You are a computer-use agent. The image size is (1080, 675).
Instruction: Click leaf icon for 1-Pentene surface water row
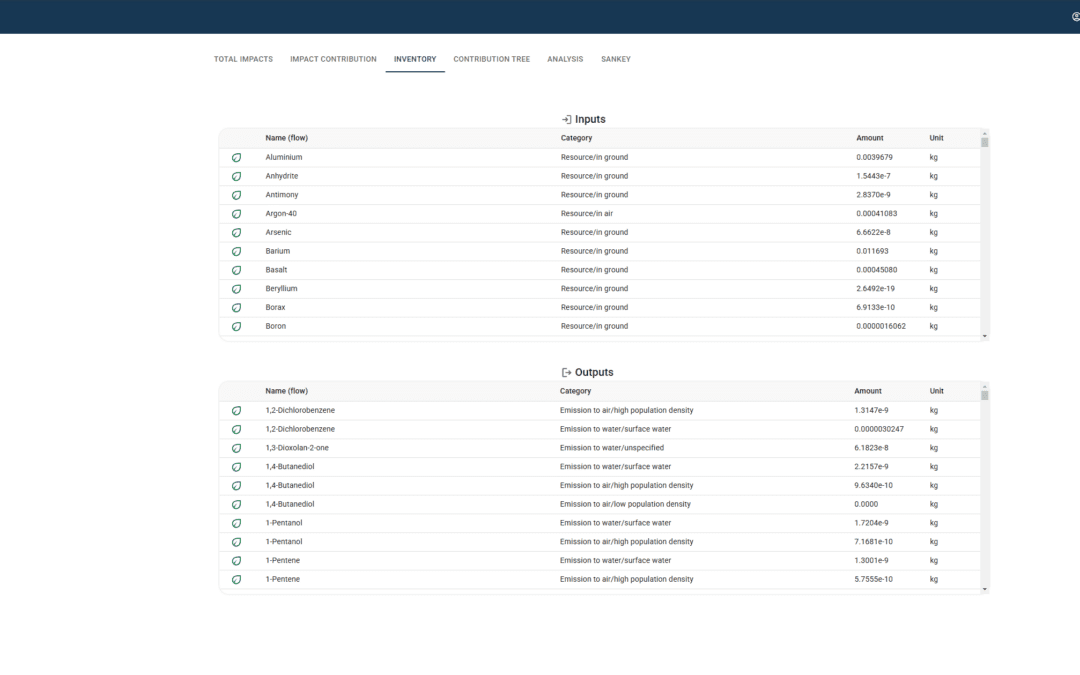pyautogui.click(x=236, y=561)
